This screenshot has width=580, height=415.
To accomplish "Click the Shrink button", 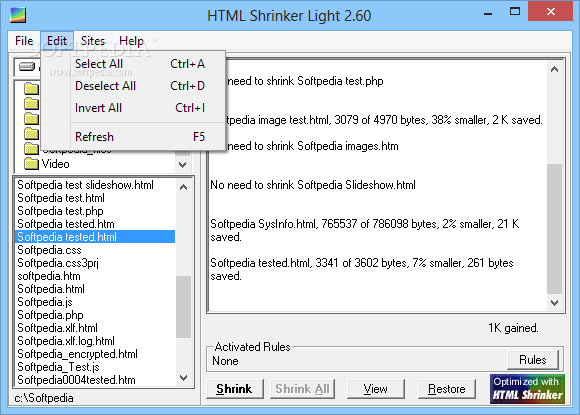I will pyautogui.click(x=235, y=389).
